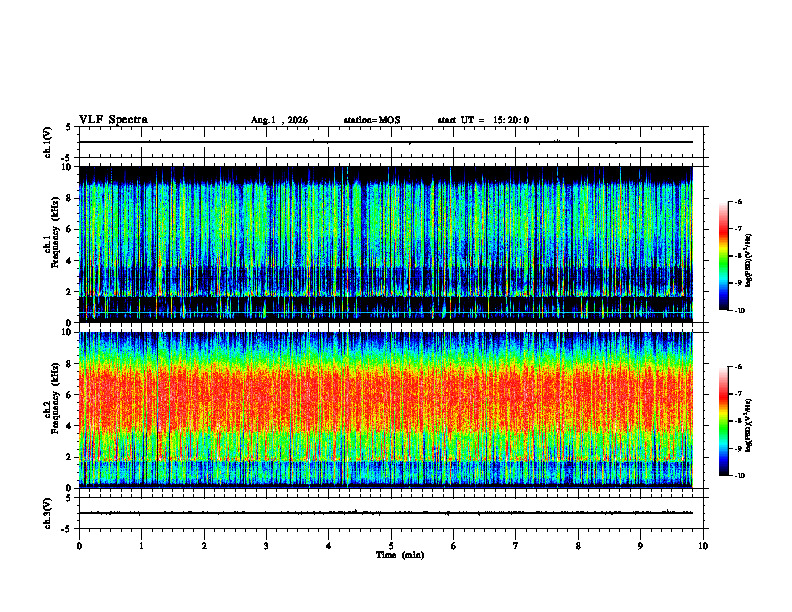Viewport: 792px width, 612px height.
Task: Click ch.2 frequency tick label "6"
Action: click(x=69, y=395)
